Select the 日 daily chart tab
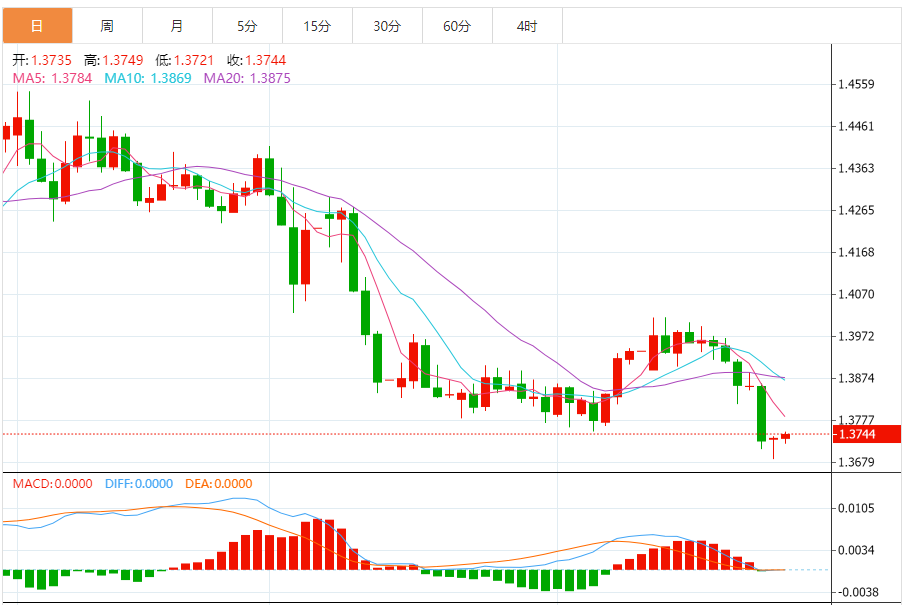 [38, 26]
